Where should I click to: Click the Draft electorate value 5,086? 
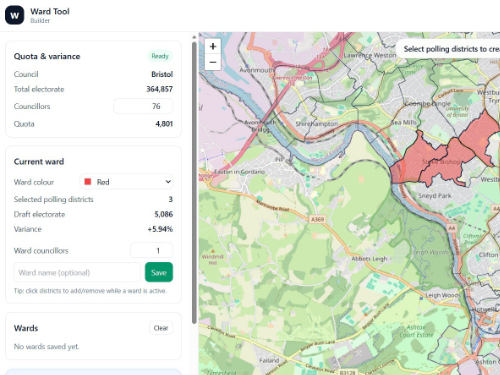point(164,214)
